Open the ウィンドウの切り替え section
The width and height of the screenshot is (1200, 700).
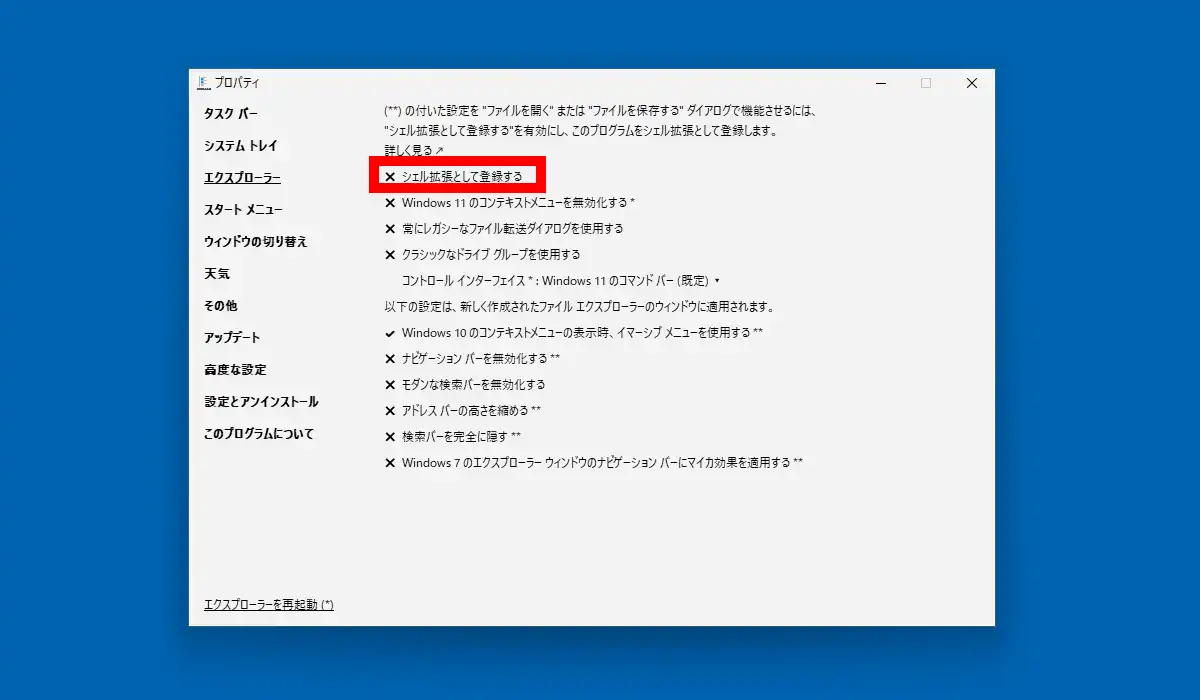coord(256,242)
